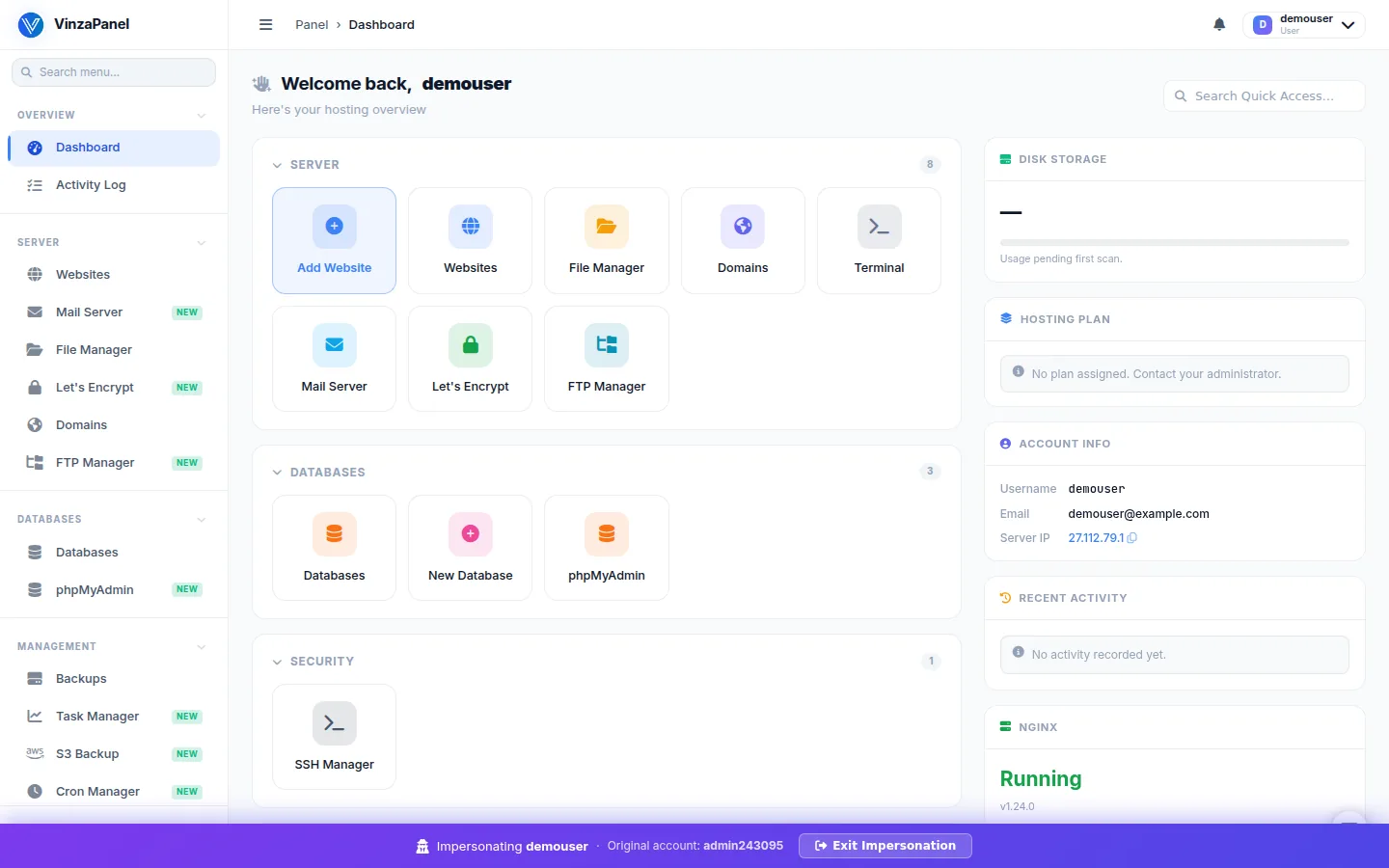This screenshot has height=868, width=1389.
Task: Click the disk storage usage bar
Action: 1174,242
